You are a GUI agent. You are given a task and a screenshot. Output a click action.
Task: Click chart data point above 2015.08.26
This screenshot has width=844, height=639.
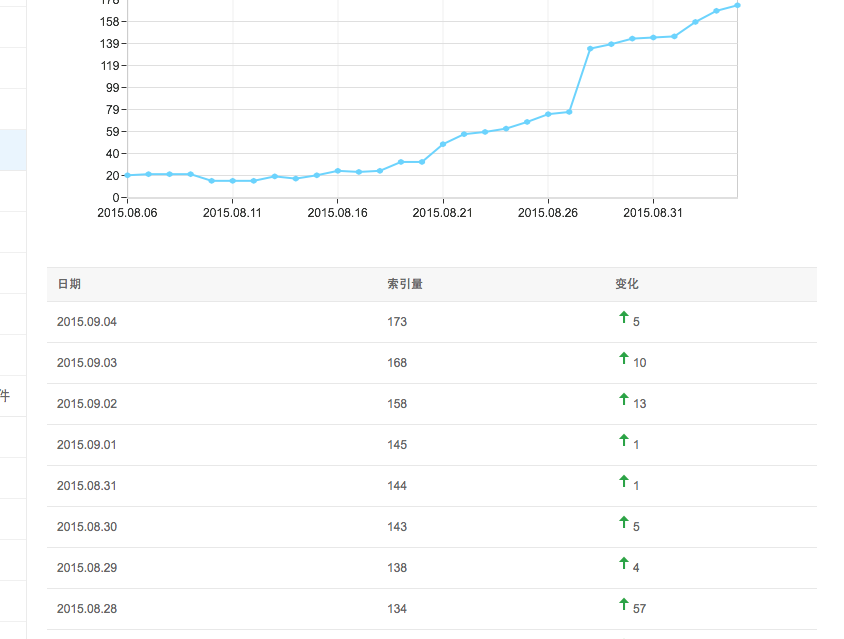[548, 114]
